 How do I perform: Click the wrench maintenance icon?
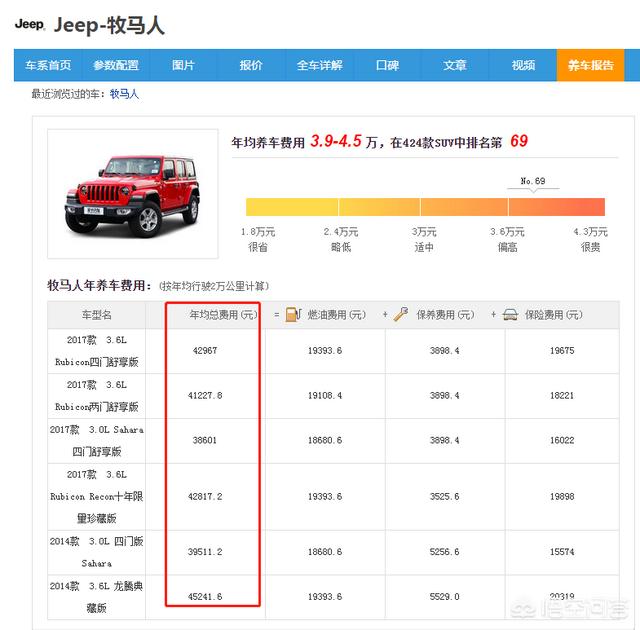[401, 314]
